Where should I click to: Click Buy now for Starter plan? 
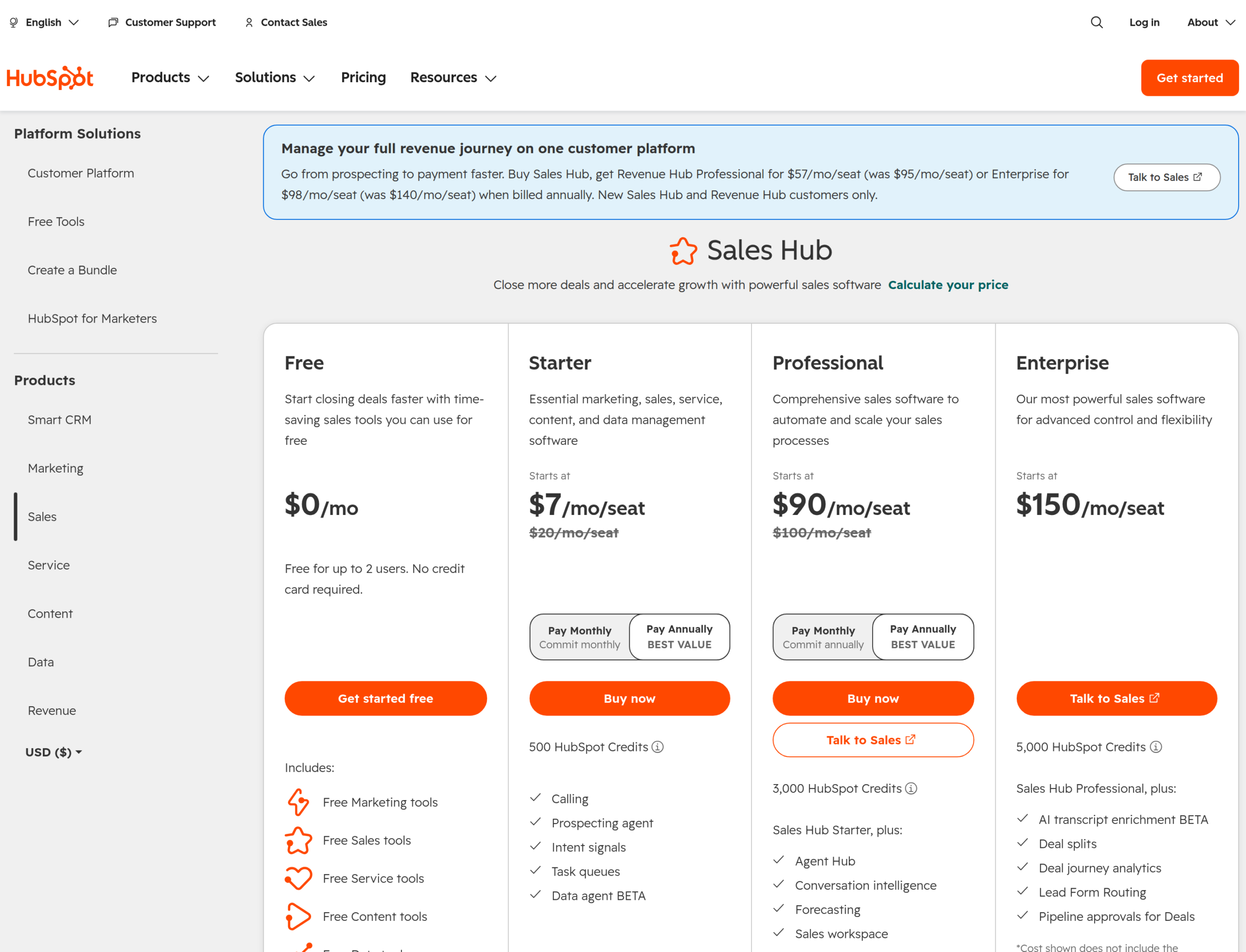pyautogui.click(x=629, y=699)
